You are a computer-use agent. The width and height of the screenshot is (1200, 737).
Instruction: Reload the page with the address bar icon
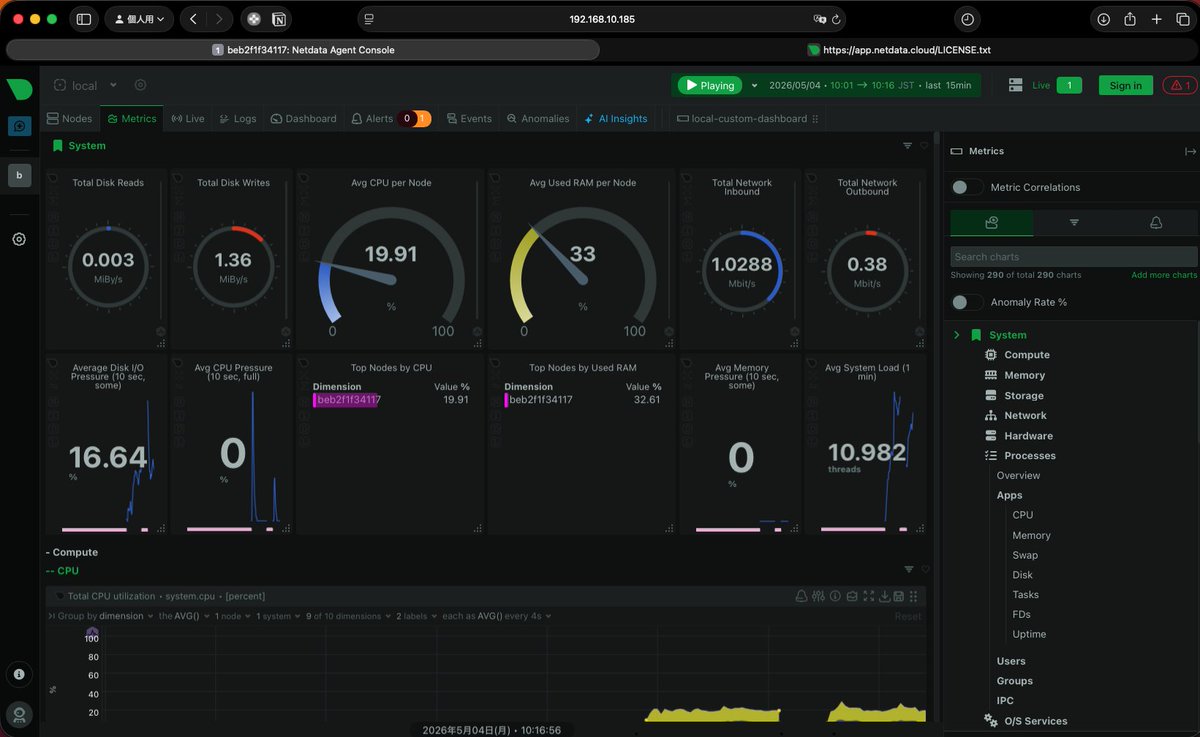coord(836,19)
